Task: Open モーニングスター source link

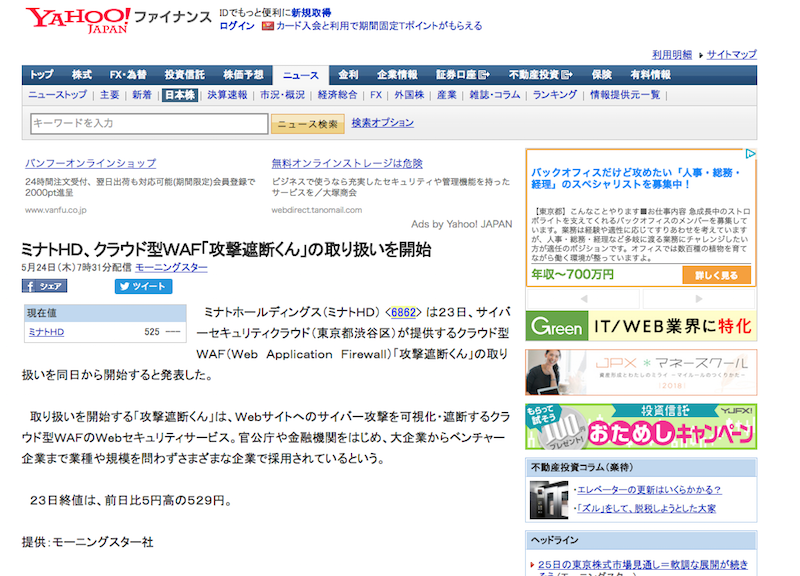Action: [171, 267]
